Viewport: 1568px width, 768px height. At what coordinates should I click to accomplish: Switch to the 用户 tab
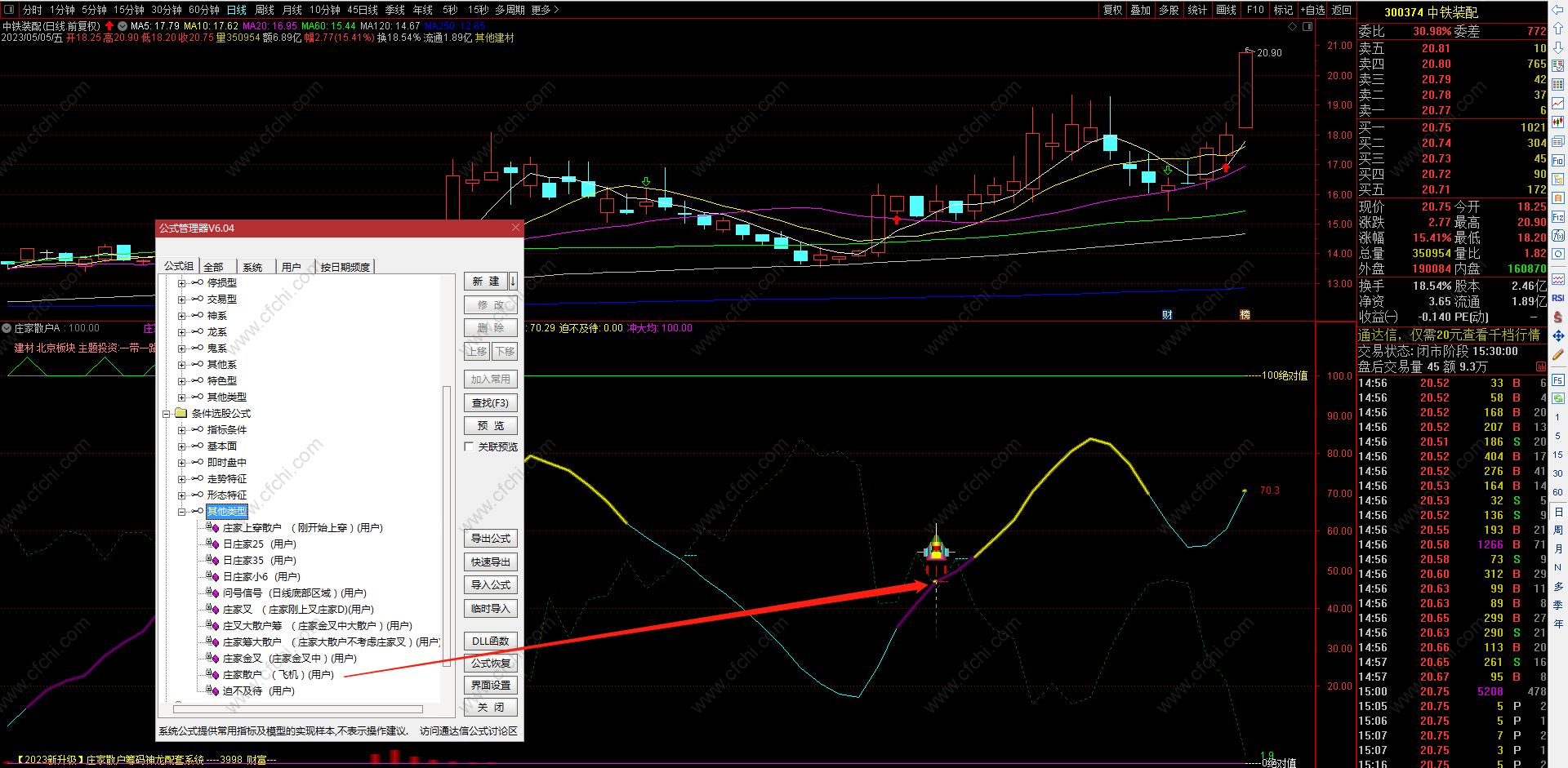[292, 267]
